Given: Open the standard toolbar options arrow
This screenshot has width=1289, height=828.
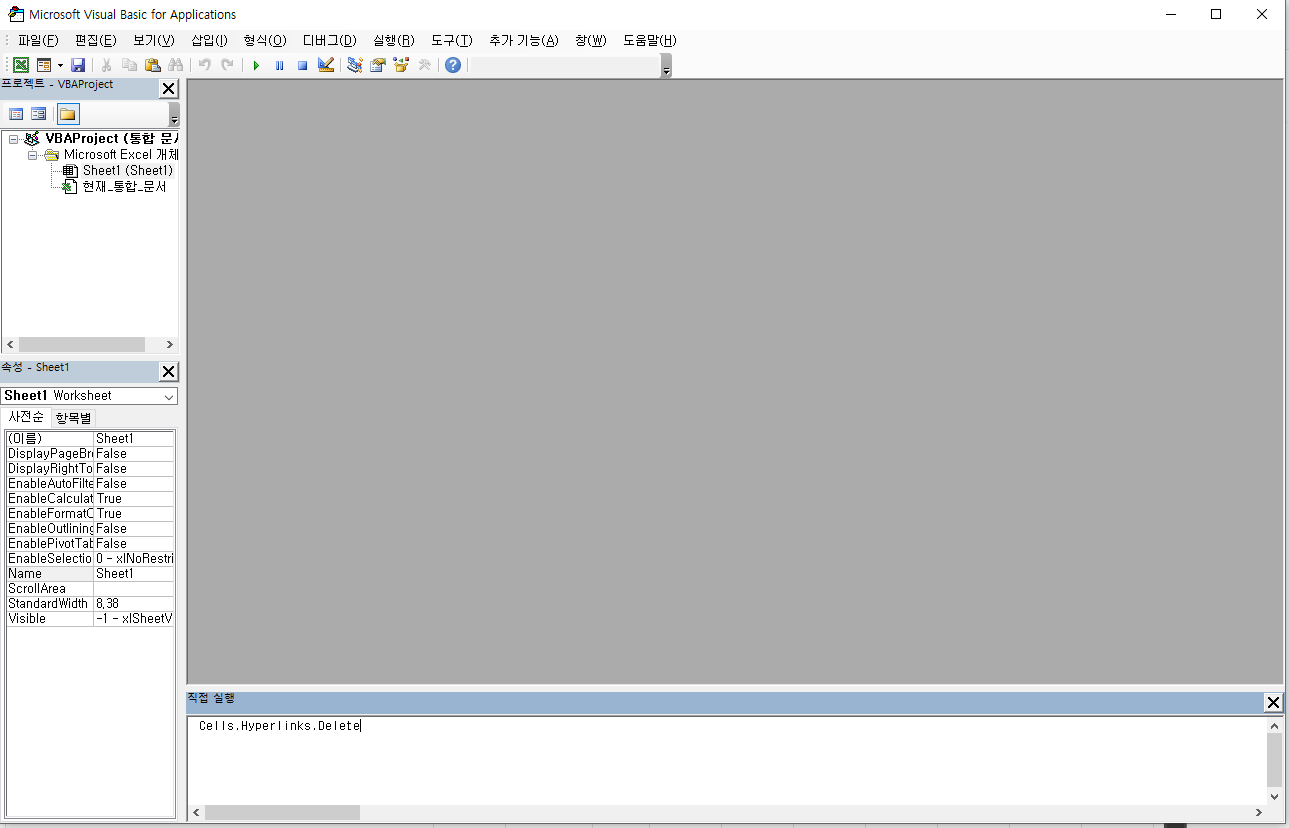Looking at the screenshot, I should [x=667, y=66].
